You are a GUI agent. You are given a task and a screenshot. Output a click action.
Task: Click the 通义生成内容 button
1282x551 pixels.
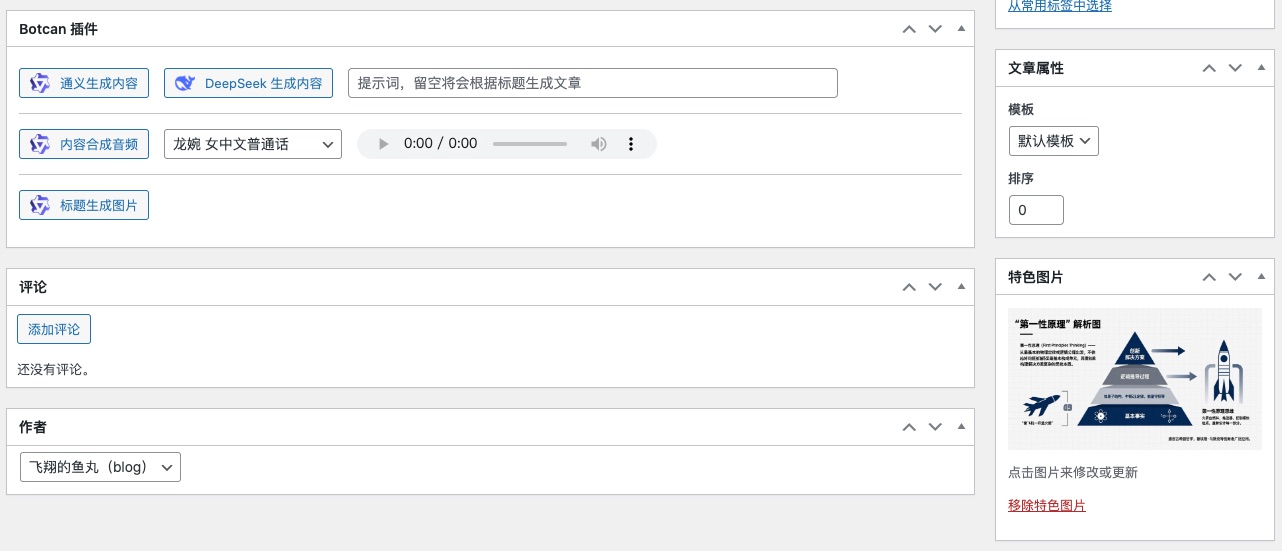84,83
